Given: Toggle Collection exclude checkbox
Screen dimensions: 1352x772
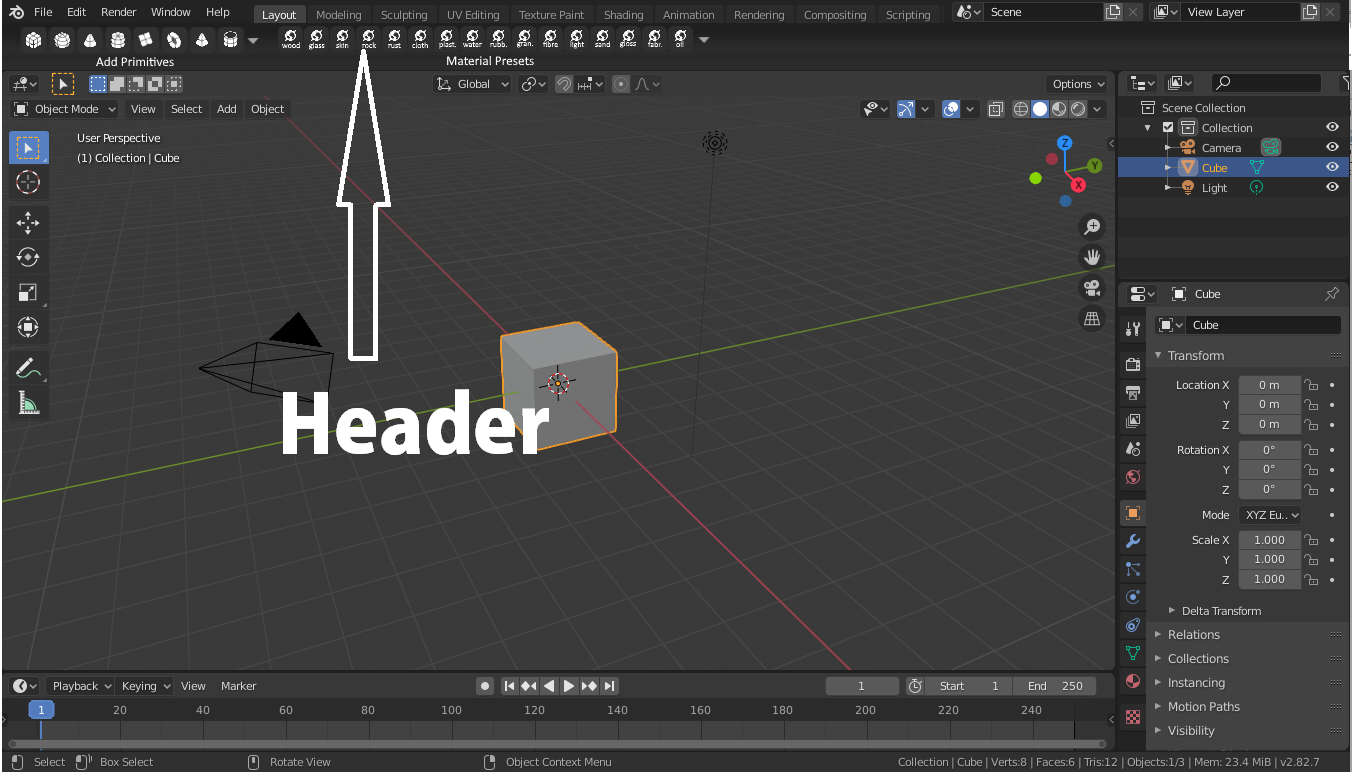Looking at the screenshot, I should coord(1168,127).
